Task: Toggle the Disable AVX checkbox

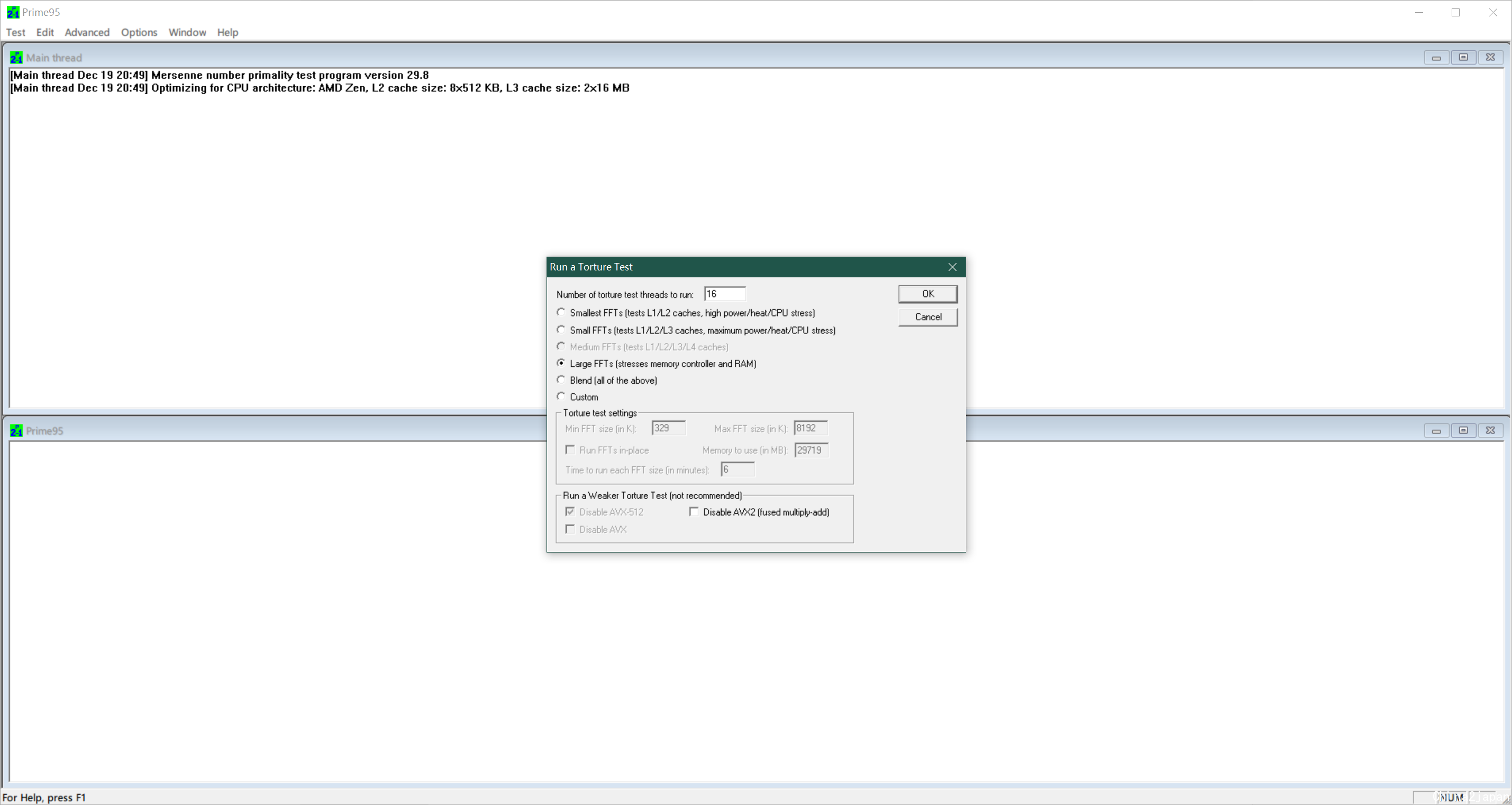Action: pyautogui.click(x=570, y=530)
